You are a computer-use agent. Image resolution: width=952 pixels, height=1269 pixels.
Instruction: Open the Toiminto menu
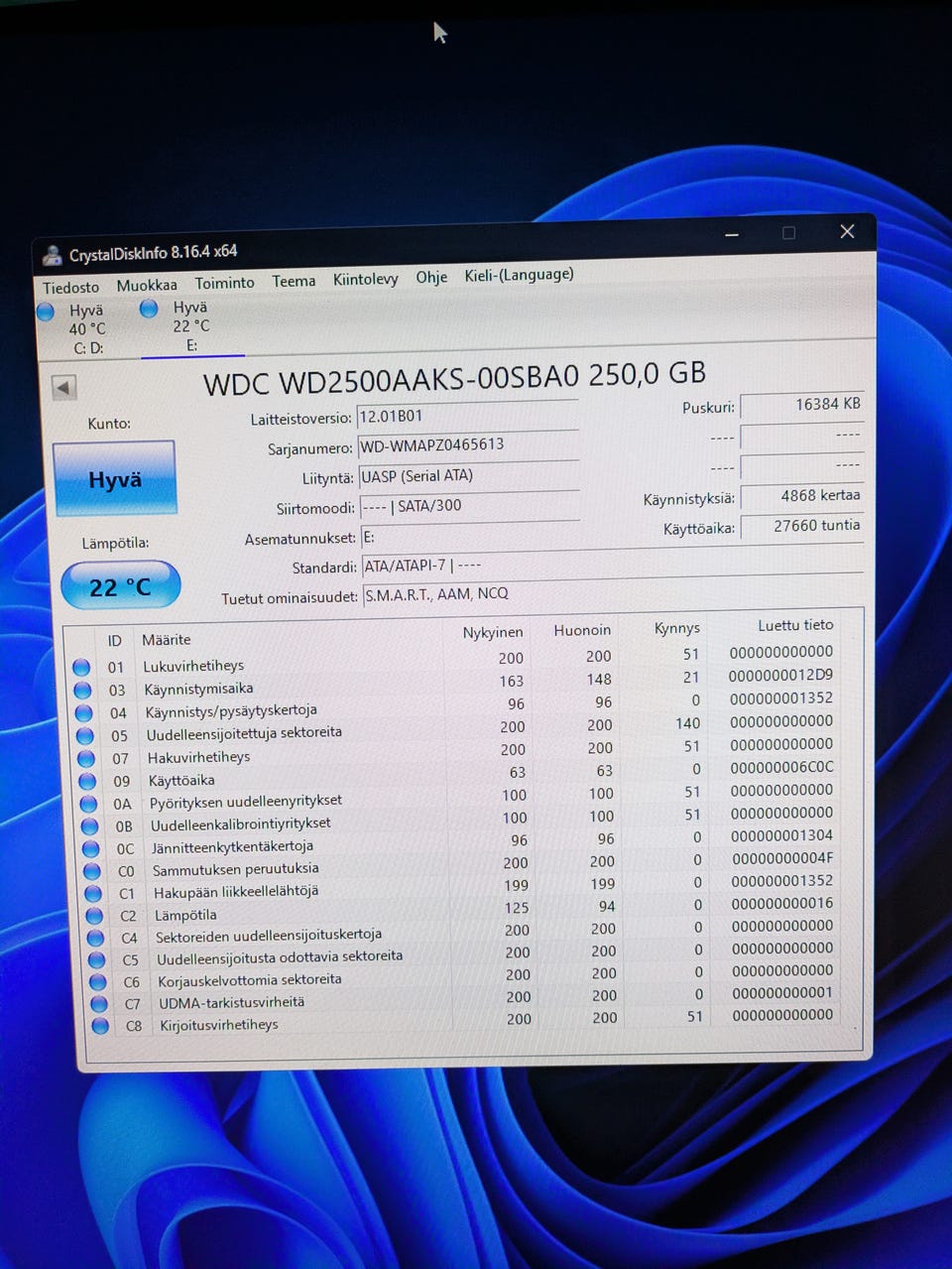(x=224, y=283)
